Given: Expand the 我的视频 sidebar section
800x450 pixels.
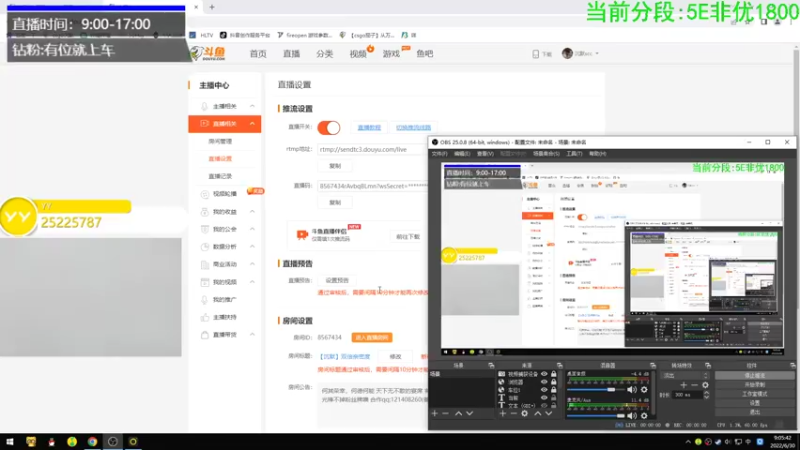Looking at the screenshot, I should pyautogui.click(x=252, y=282).
